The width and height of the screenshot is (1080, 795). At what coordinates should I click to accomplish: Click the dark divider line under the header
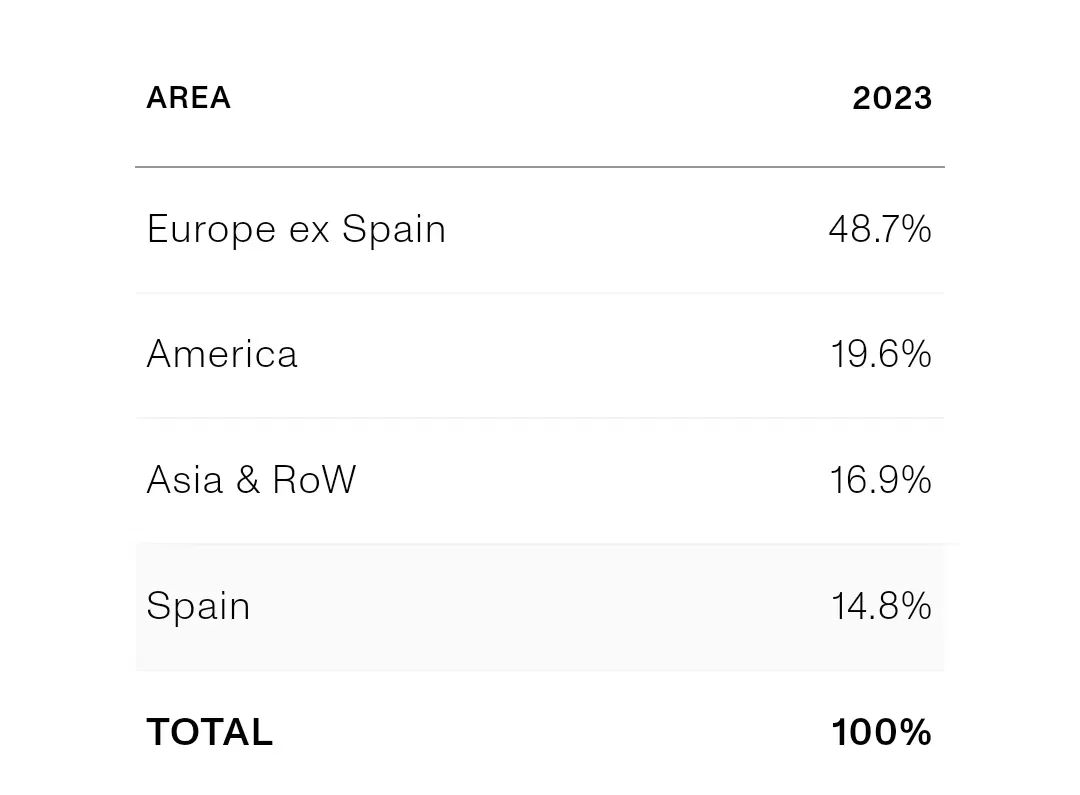click(540, 167)
